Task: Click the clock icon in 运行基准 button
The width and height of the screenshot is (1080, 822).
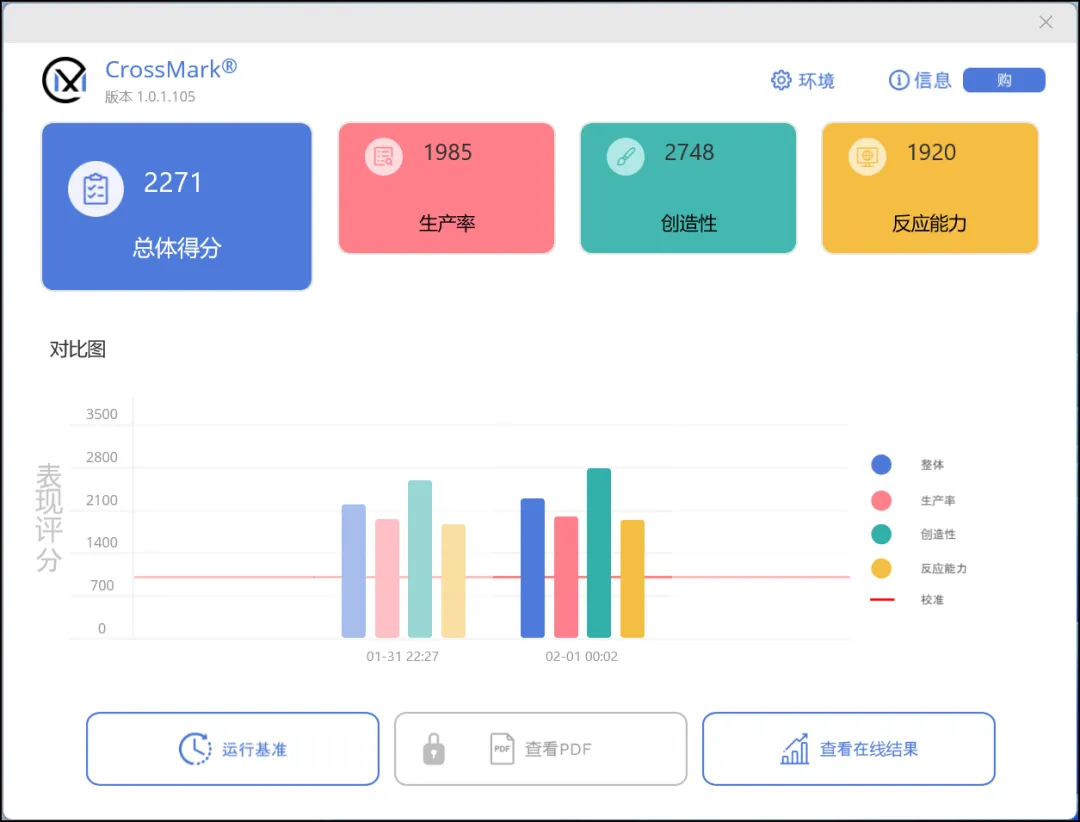Action: tap(195, 749)
